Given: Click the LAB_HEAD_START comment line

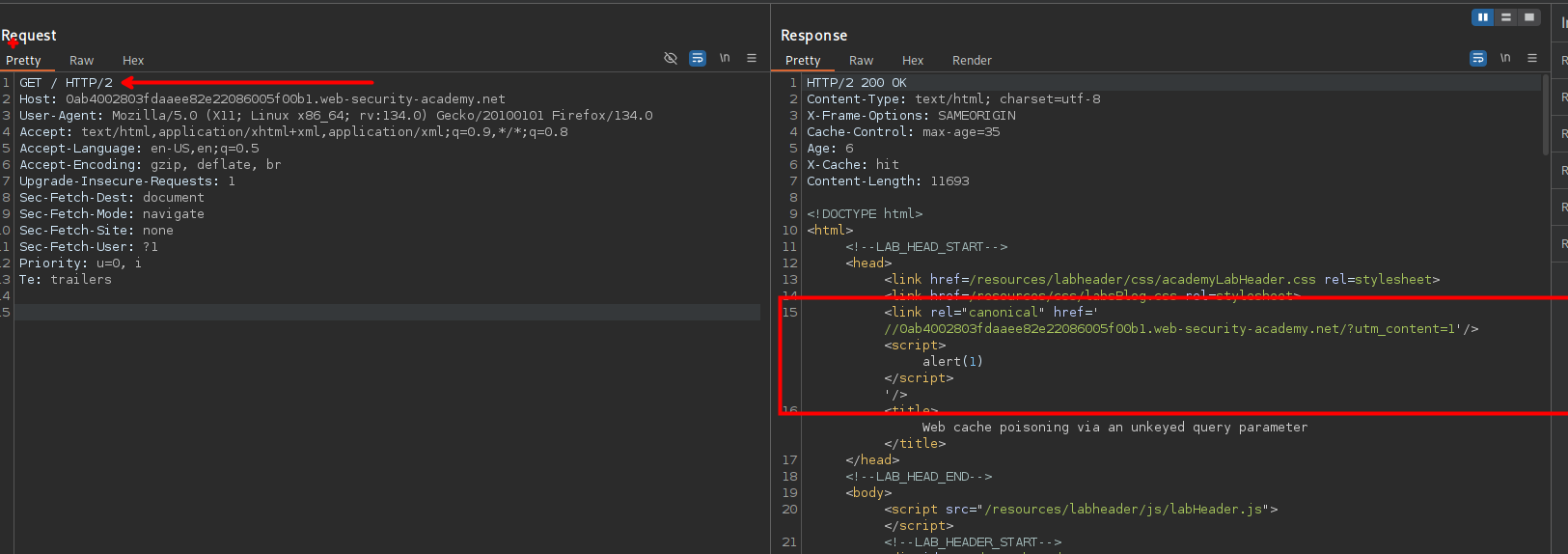Looking at the screenshot, I should click(x=926, y=247).
